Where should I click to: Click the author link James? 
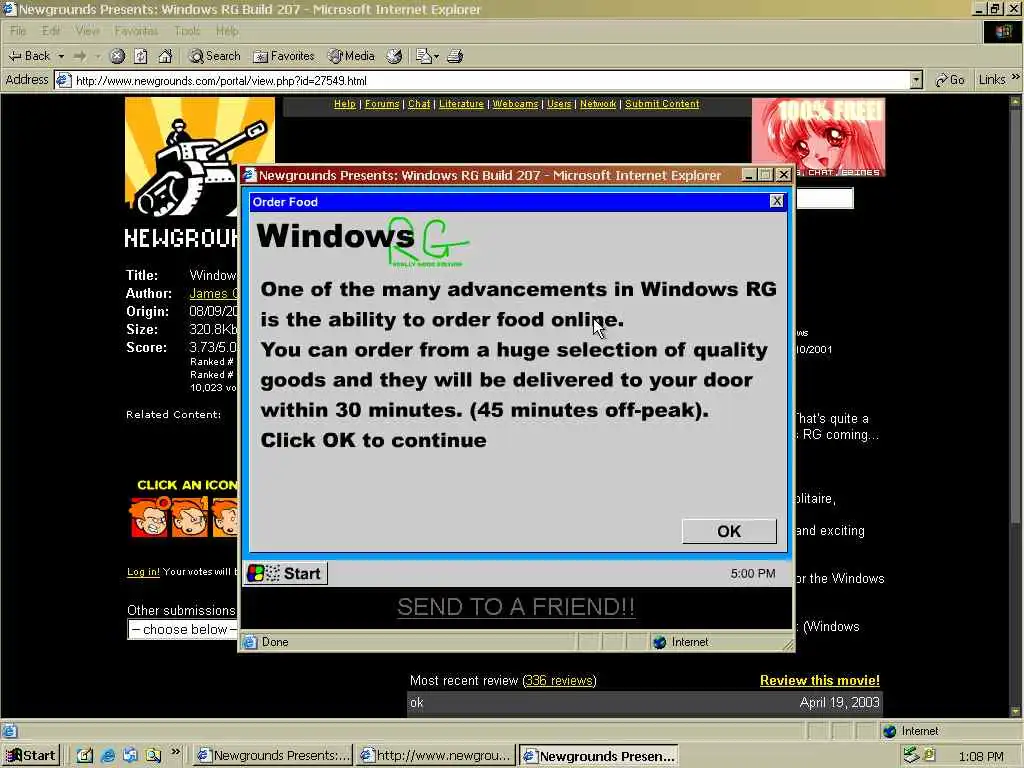(214, 294)
